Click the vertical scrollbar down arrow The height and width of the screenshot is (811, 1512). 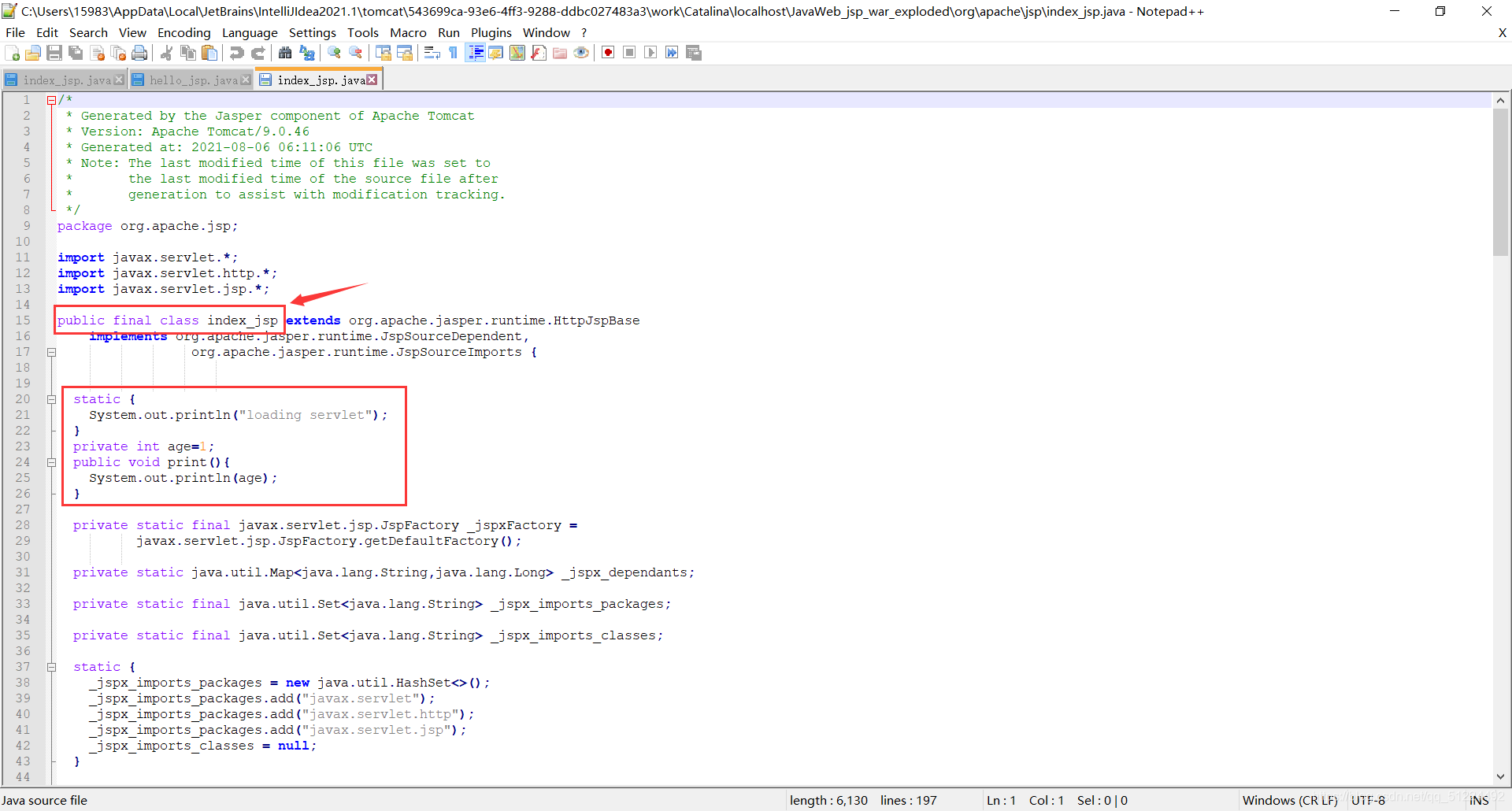[x=1500, y=776]
